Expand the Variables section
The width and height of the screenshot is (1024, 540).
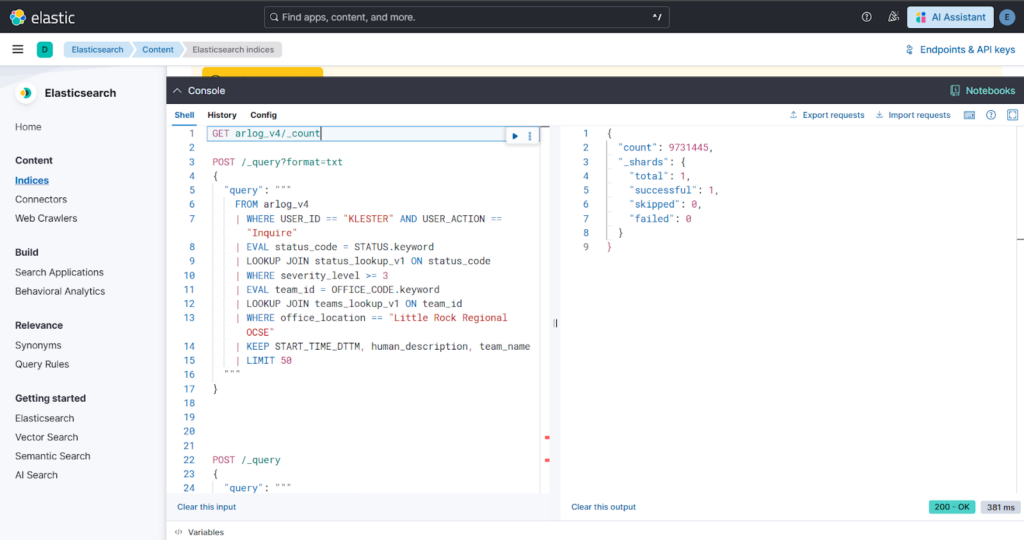(200, 532)
